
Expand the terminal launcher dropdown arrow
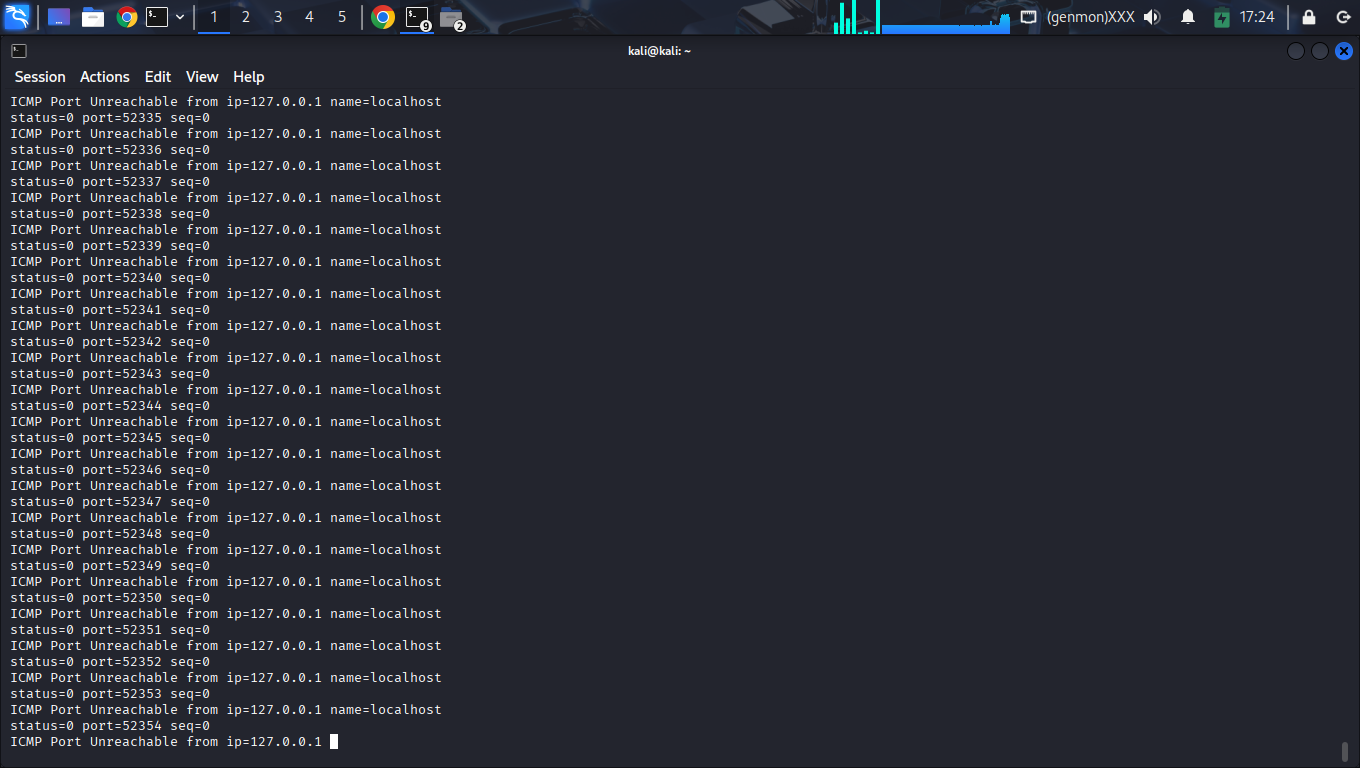180,17
